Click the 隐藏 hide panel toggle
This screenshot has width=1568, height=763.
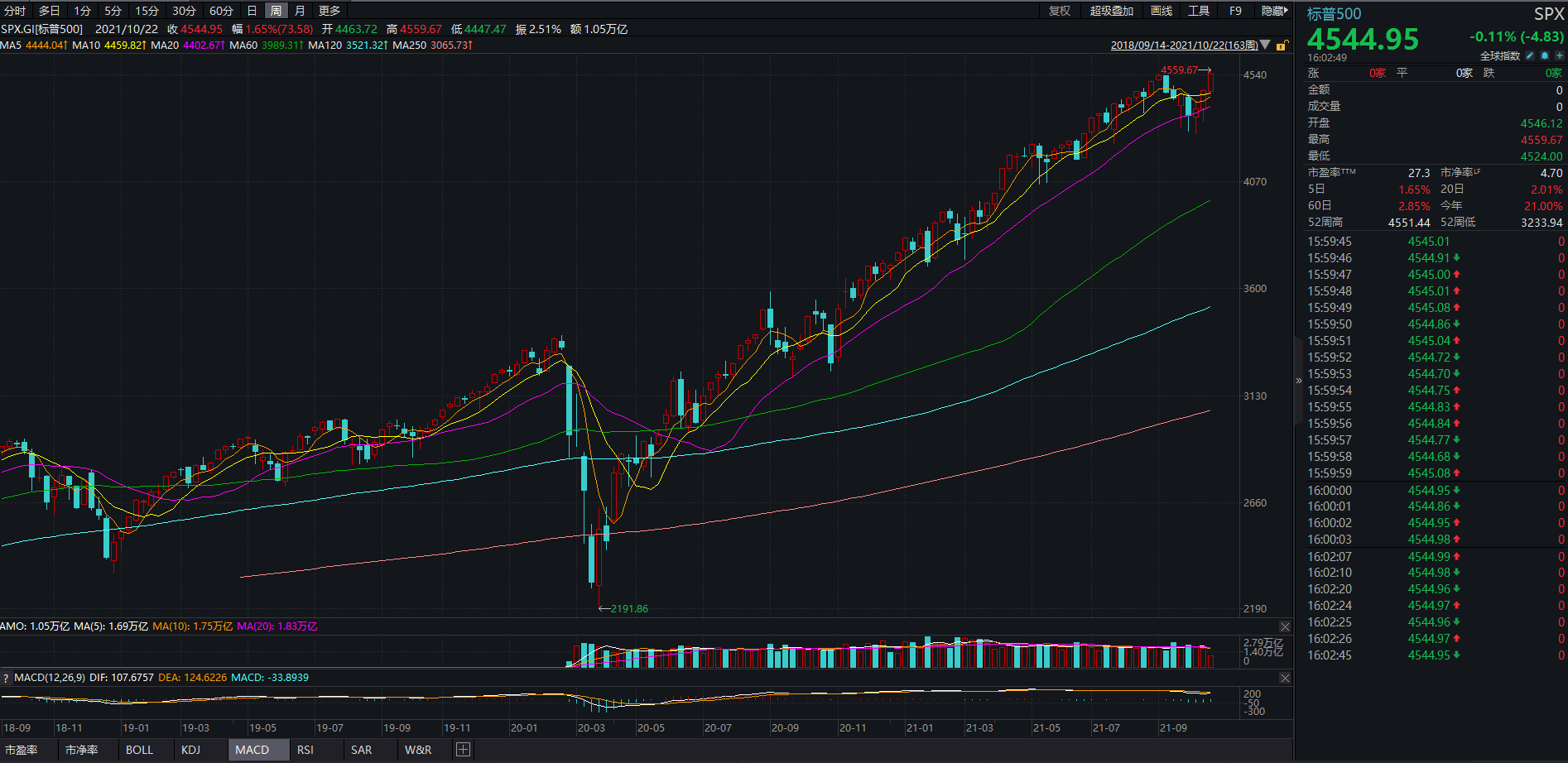1275,11
